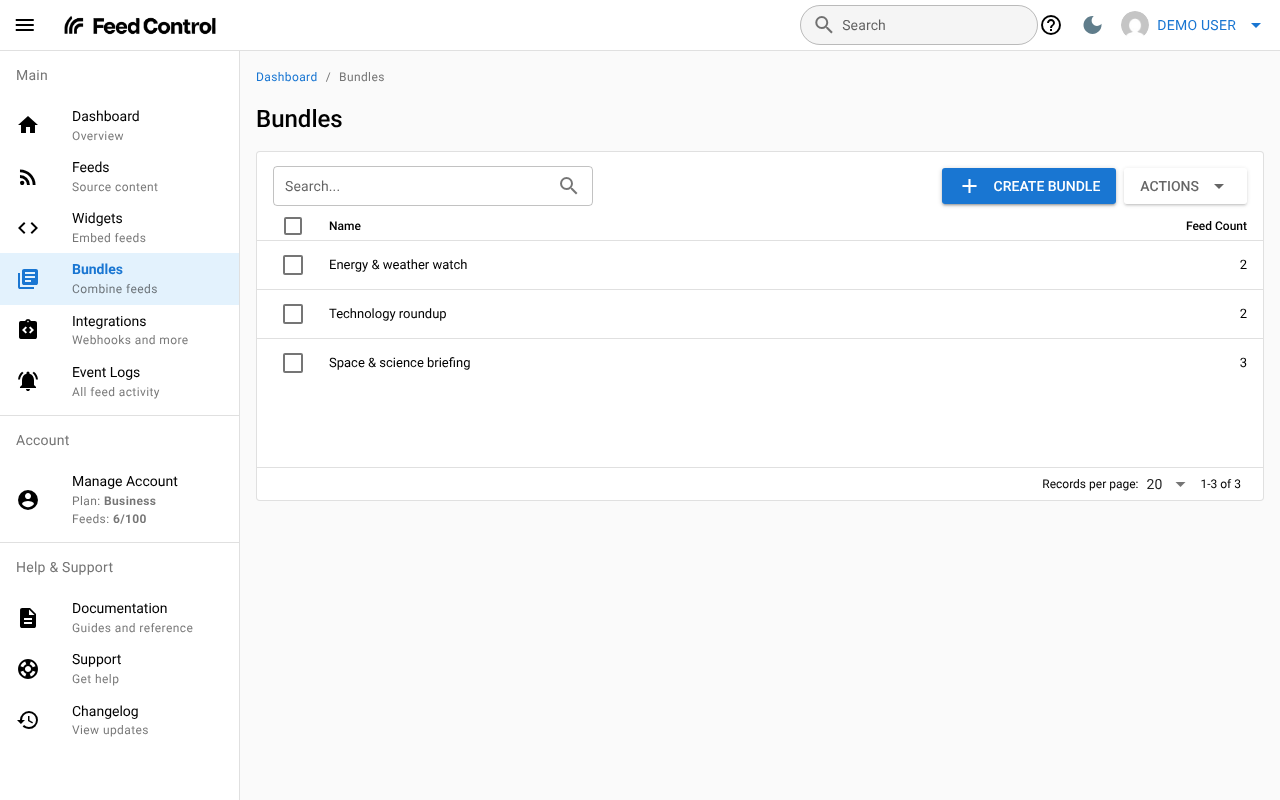This screenshot has height=800, width=1280.
Task: Click the Changelog history icon
Action: 28,720
